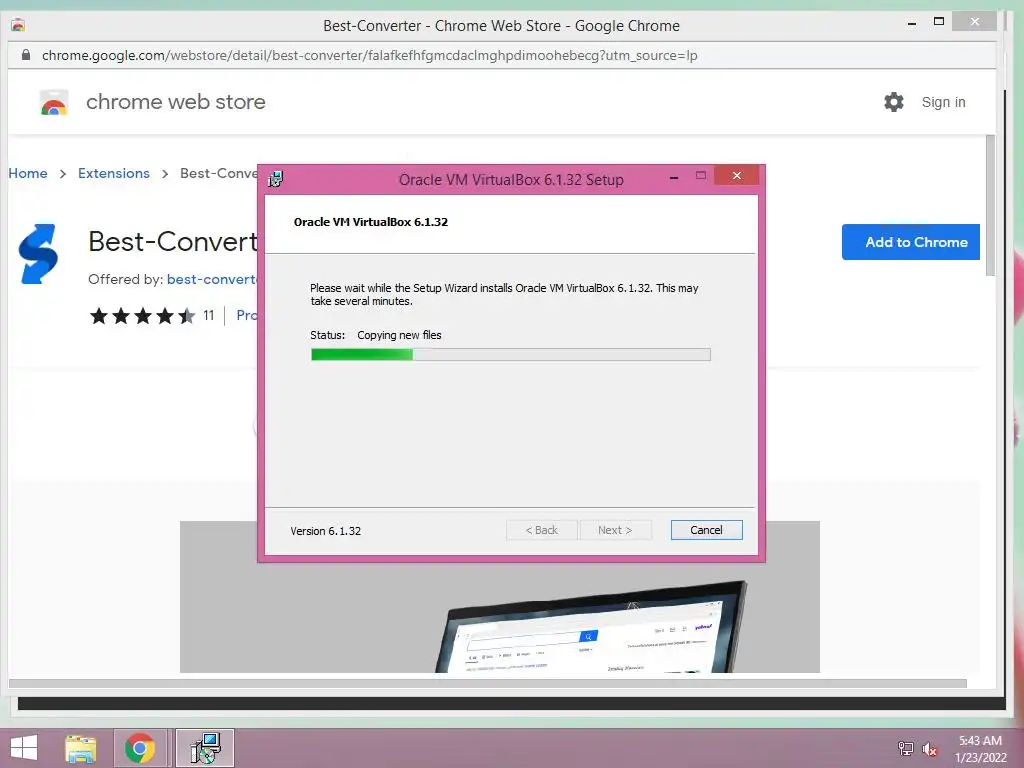
Task: Click the Best-Converter breadcrumb text
Action: 218,173
